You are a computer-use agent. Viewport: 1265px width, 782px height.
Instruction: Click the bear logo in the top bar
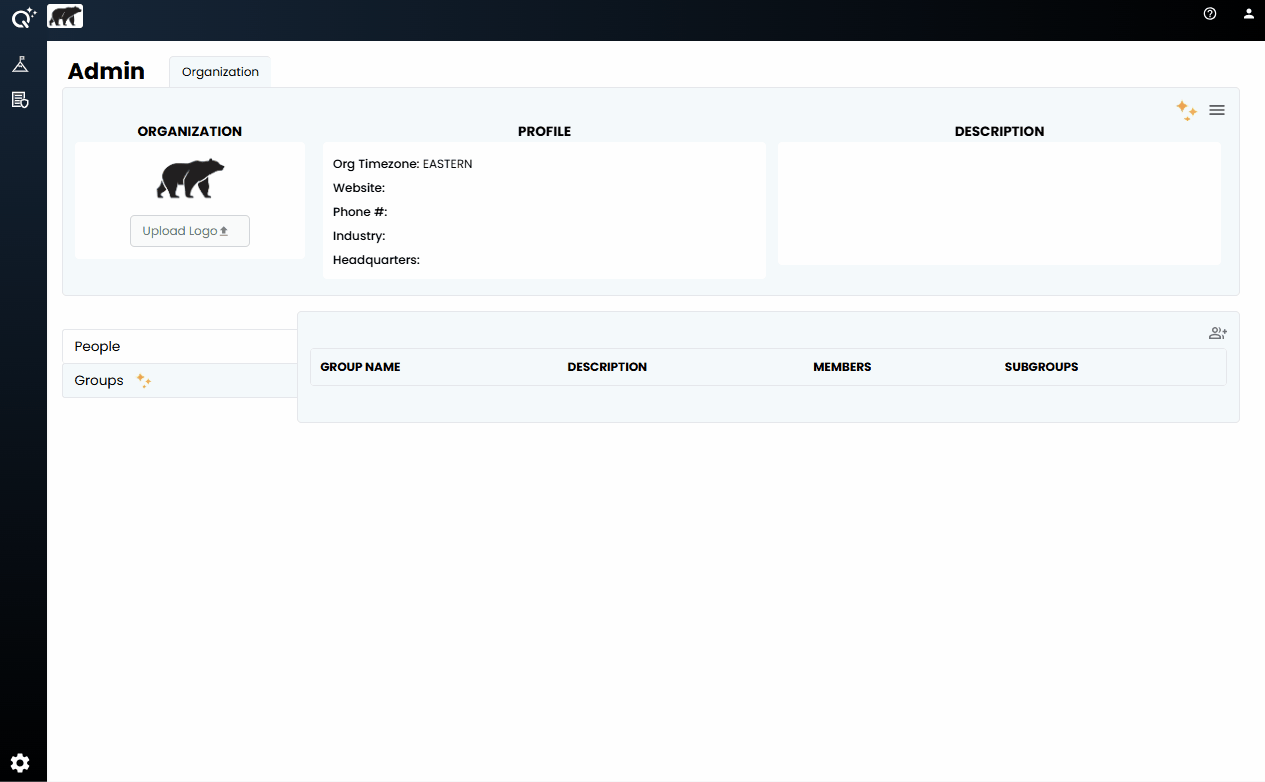65,16
